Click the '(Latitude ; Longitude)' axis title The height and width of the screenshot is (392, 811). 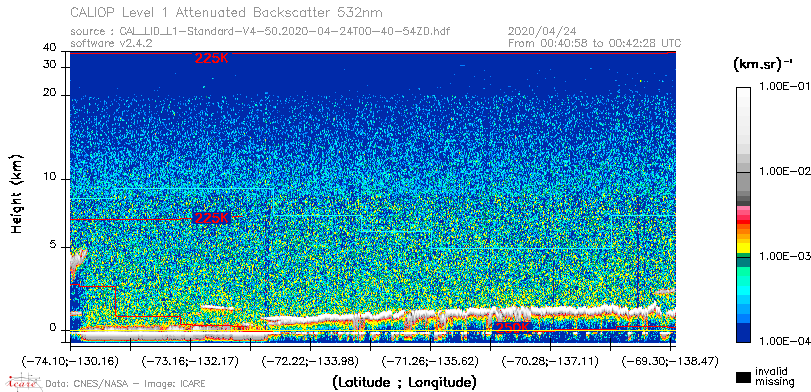404,383
